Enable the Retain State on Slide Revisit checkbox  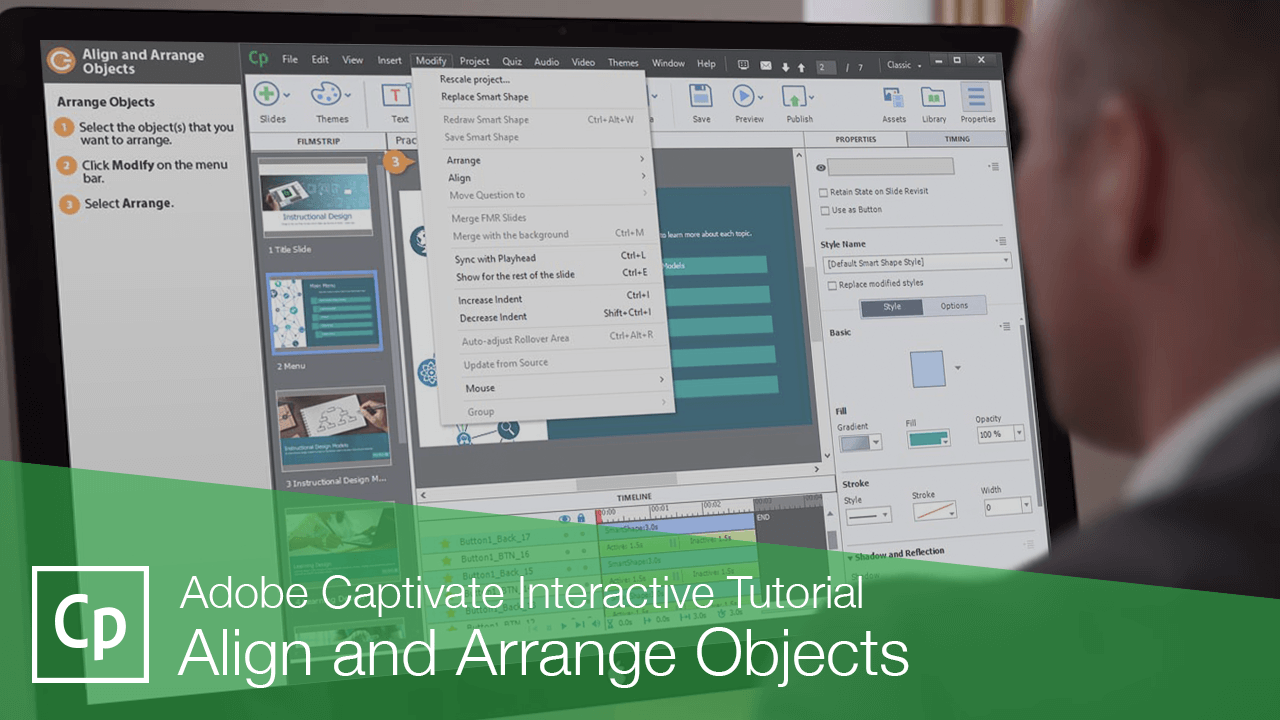[824, 192]
